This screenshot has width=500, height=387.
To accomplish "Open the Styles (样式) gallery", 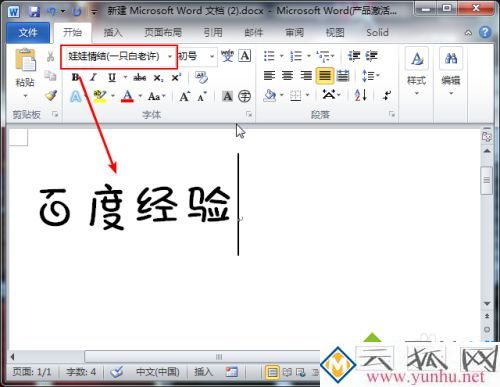I will click(x=417, y=71).
